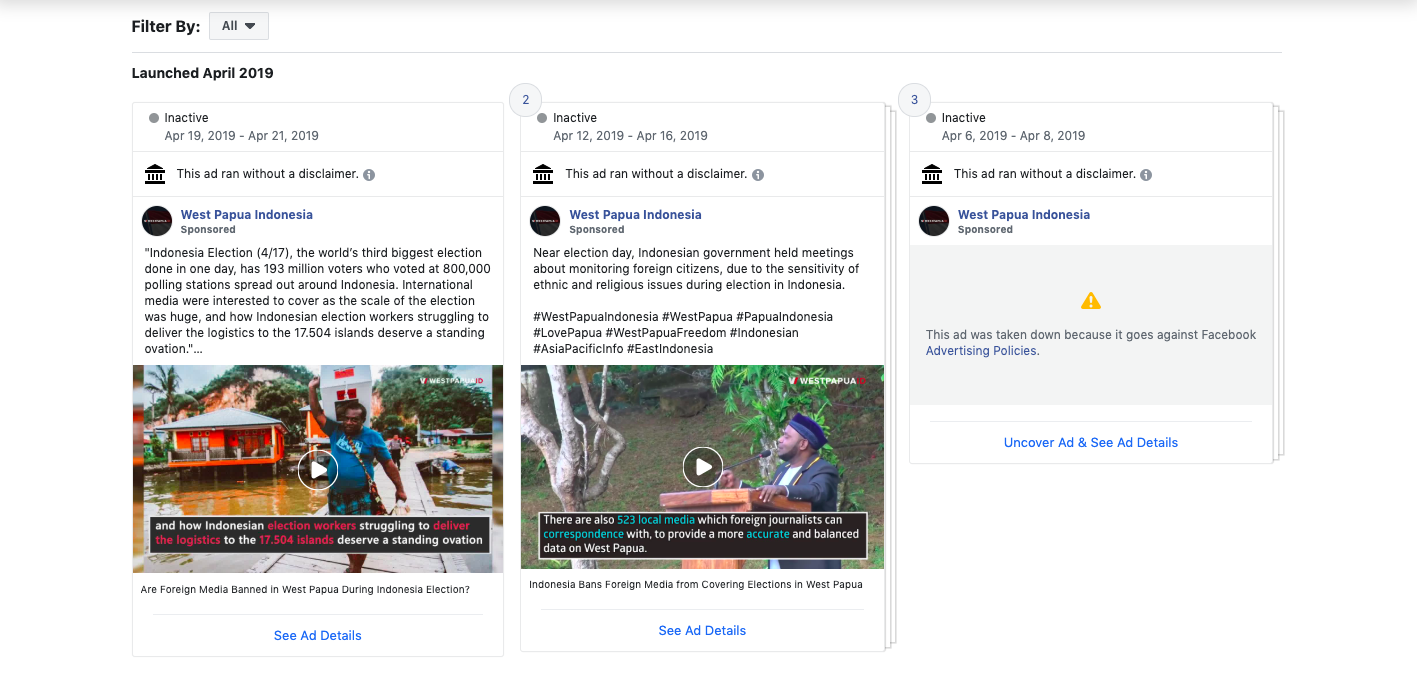
Task: Open West Papua Indonesia page from Apr 19 ad
Action: click(x=247, y=215)
